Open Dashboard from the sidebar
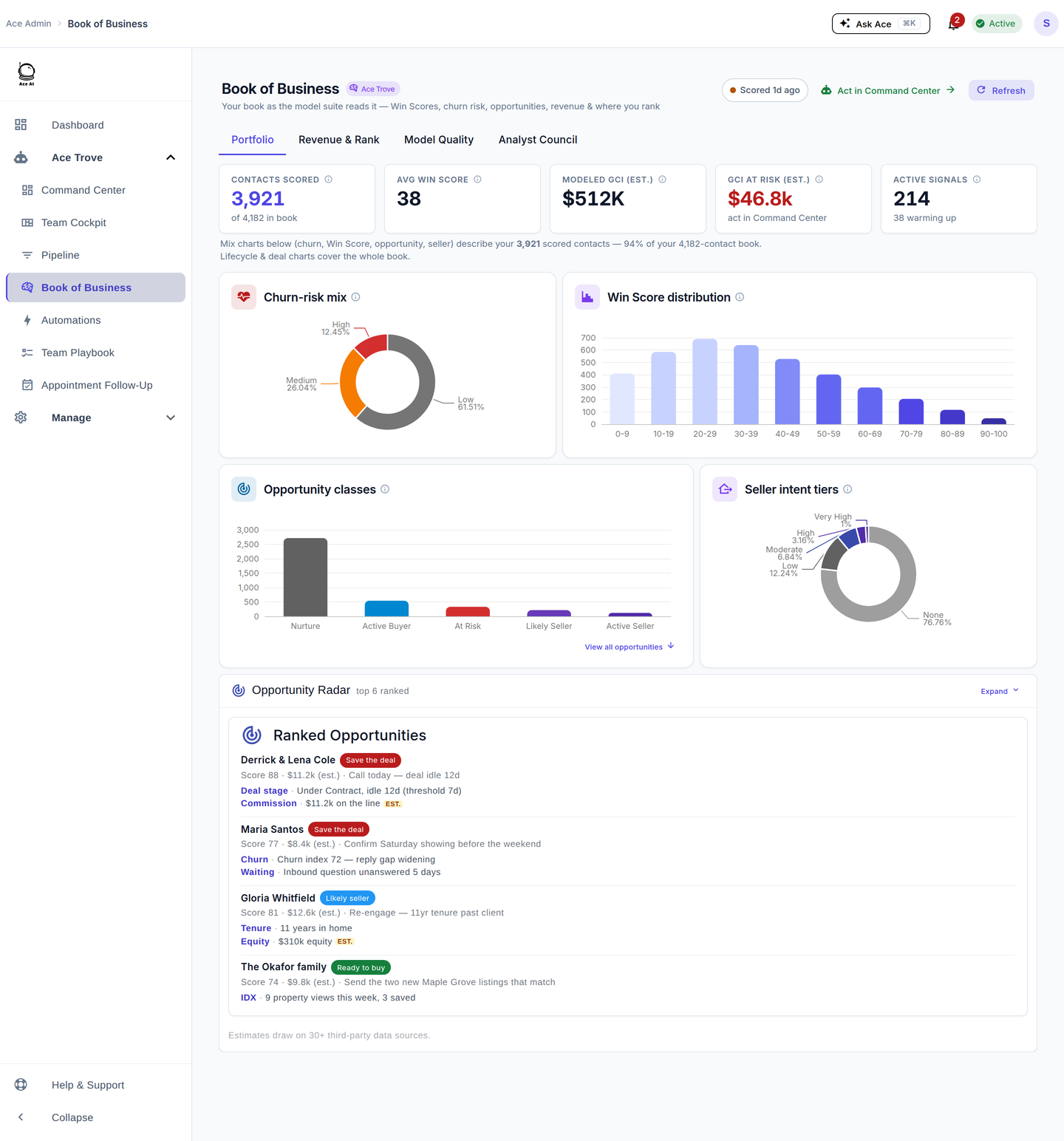 (x=96, y=125)
